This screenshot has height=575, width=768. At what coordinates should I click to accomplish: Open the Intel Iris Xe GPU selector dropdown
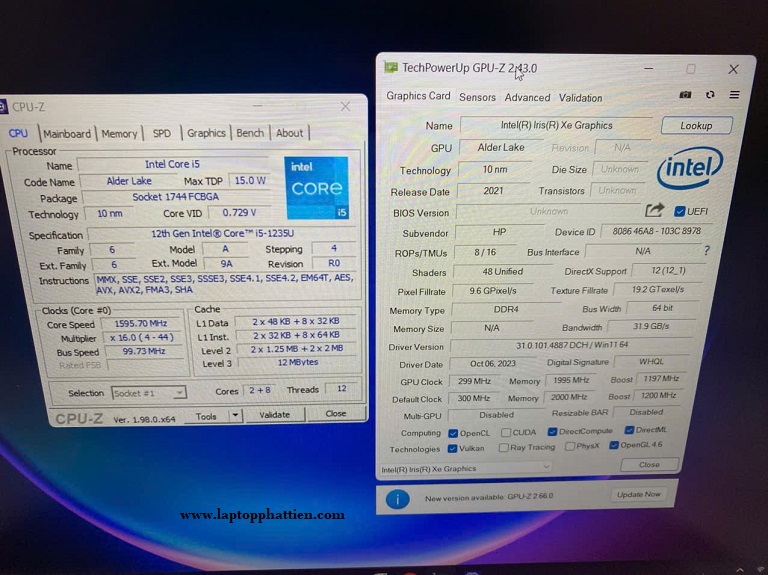465,469
